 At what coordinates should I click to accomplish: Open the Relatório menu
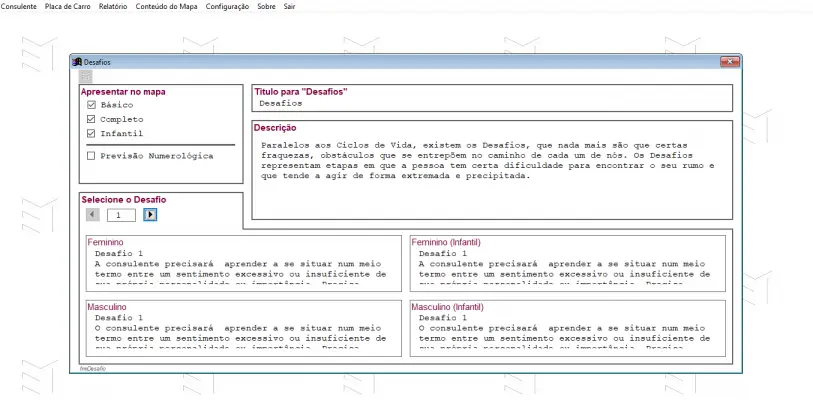coord(113,6)
